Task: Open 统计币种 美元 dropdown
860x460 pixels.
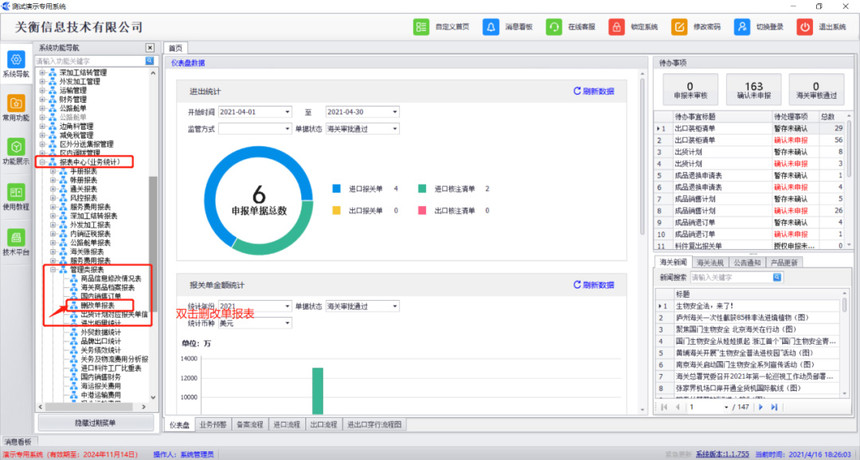Action: [287, 323]
